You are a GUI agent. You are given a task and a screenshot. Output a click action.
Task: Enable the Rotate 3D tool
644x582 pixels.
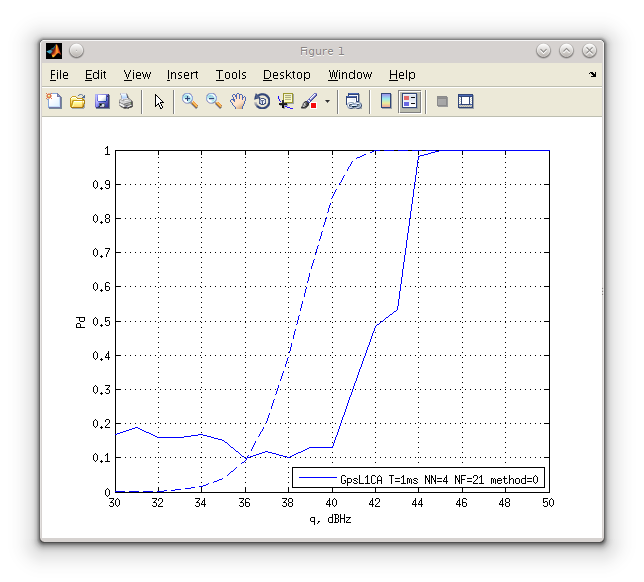[x=262, y=101]
